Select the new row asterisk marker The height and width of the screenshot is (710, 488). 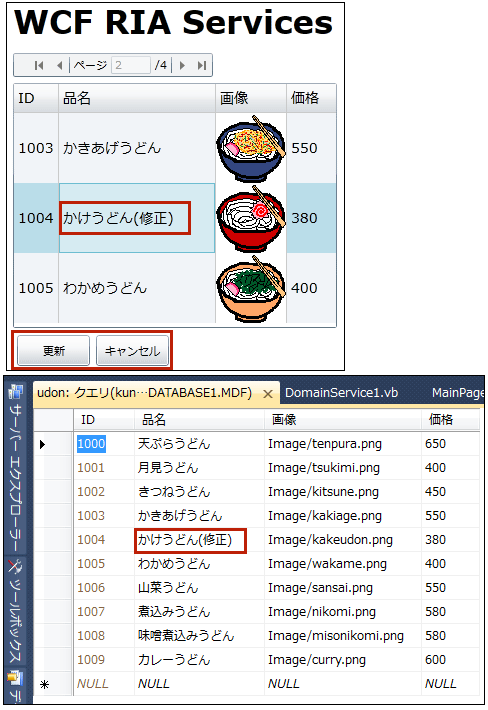point(44,684)
